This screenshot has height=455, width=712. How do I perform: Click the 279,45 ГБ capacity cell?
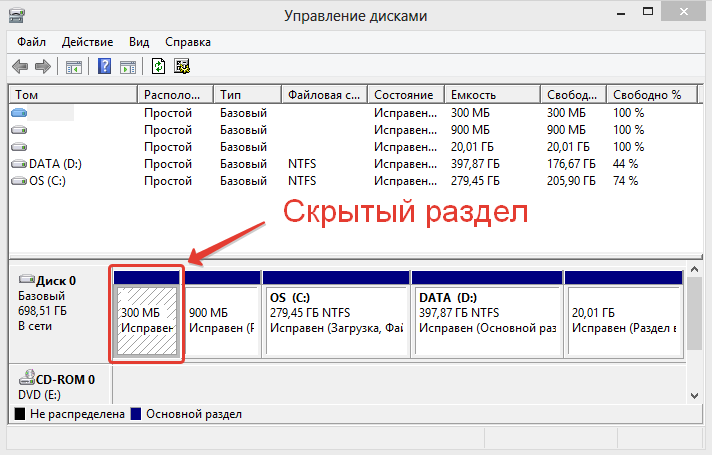click(x=475, y=181)
